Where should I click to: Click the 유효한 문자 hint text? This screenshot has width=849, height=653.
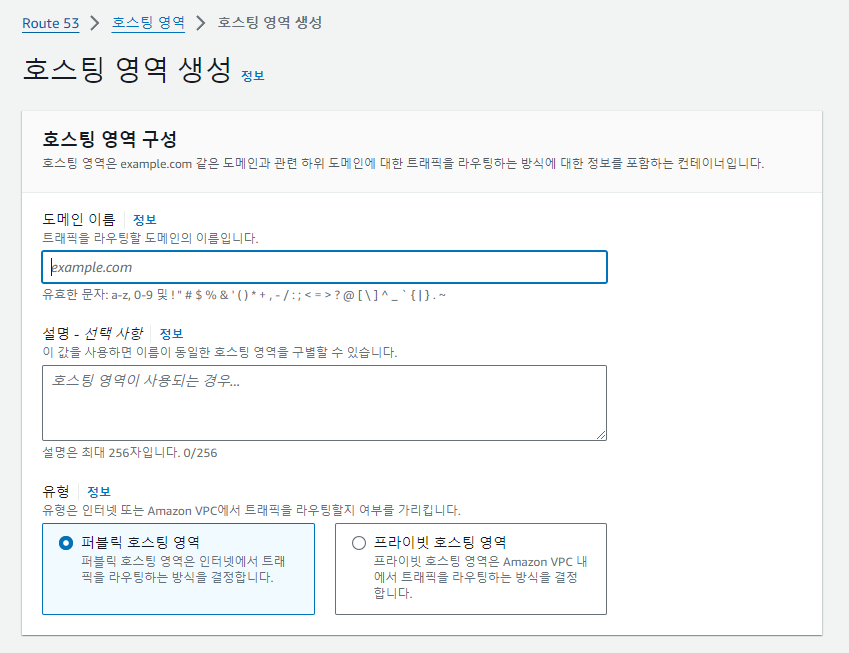244,295
